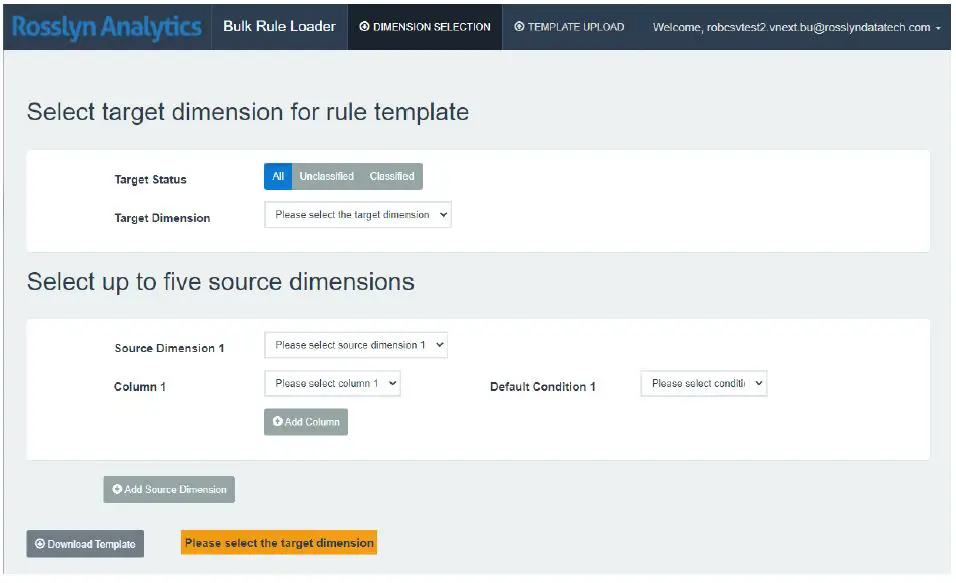Viewport: 956px width, 583px height.
Task: Switch to the Template Upload tab
Action: (x=569, y=27)
